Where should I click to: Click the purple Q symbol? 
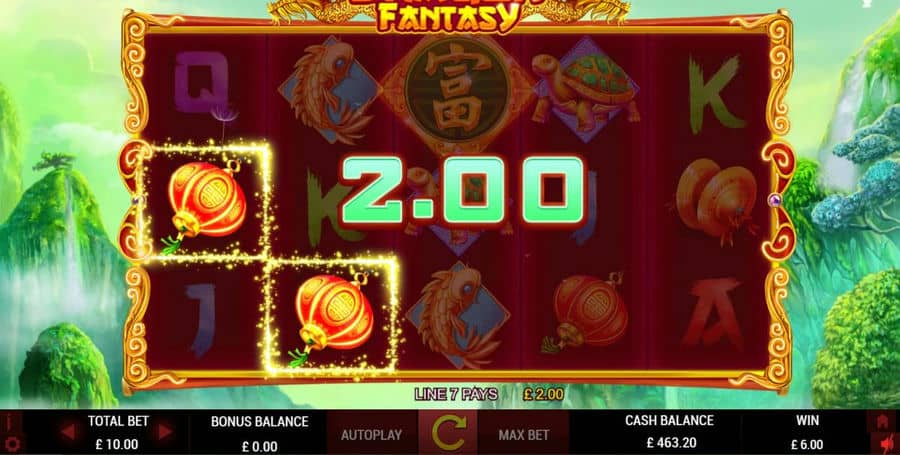tap(199, 80)
